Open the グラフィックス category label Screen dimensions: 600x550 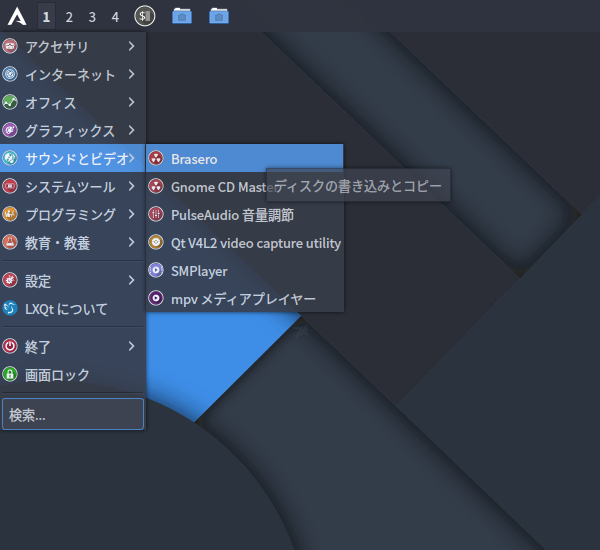pyautogui.click(x=70, y=131)
